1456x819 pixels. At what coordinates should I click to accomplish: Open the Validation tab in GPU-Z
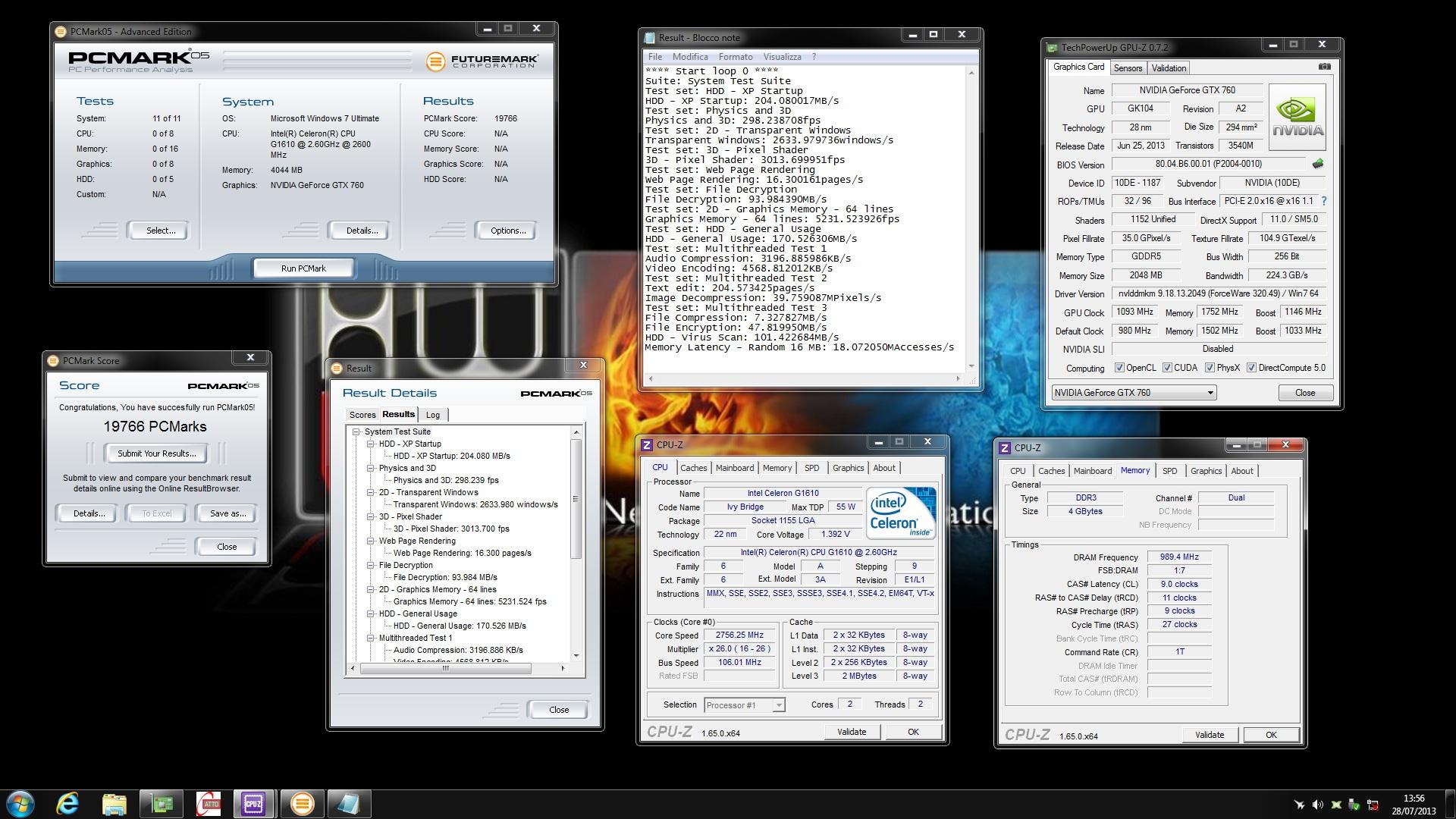click(x=1169, y=68)
